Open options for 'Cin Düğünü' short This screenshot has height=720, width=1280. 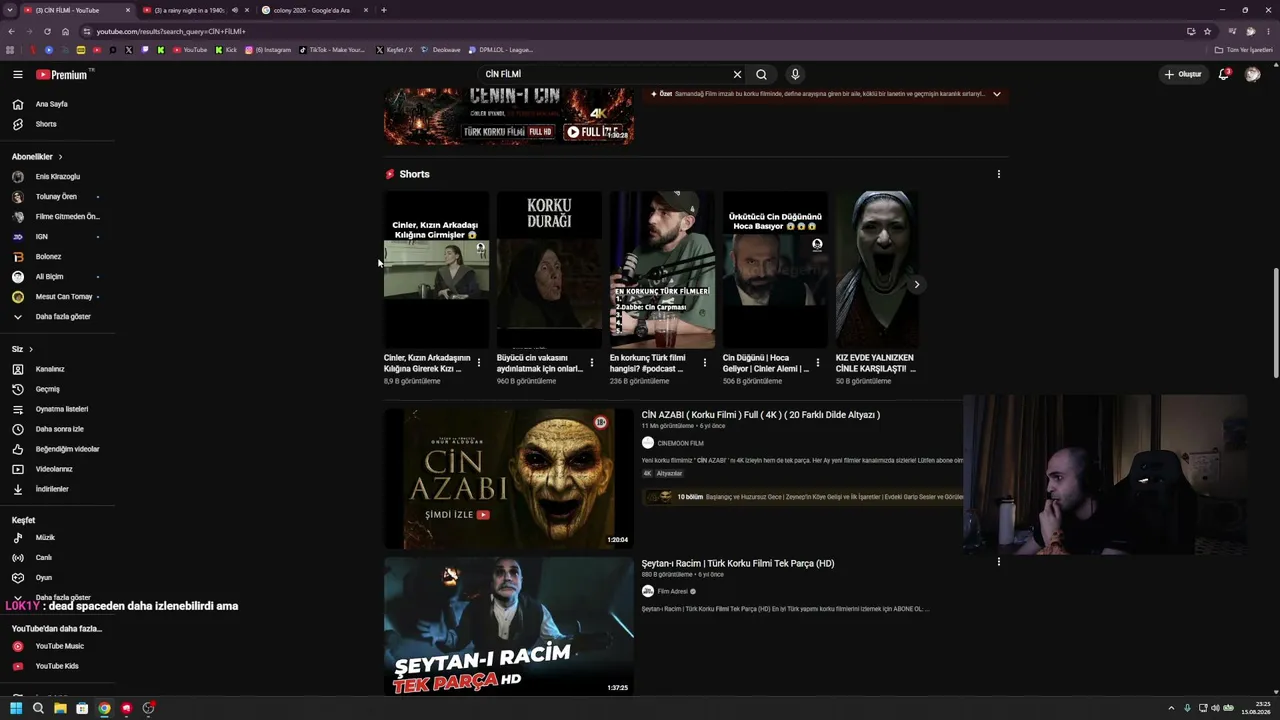click(x=818, y=363)
